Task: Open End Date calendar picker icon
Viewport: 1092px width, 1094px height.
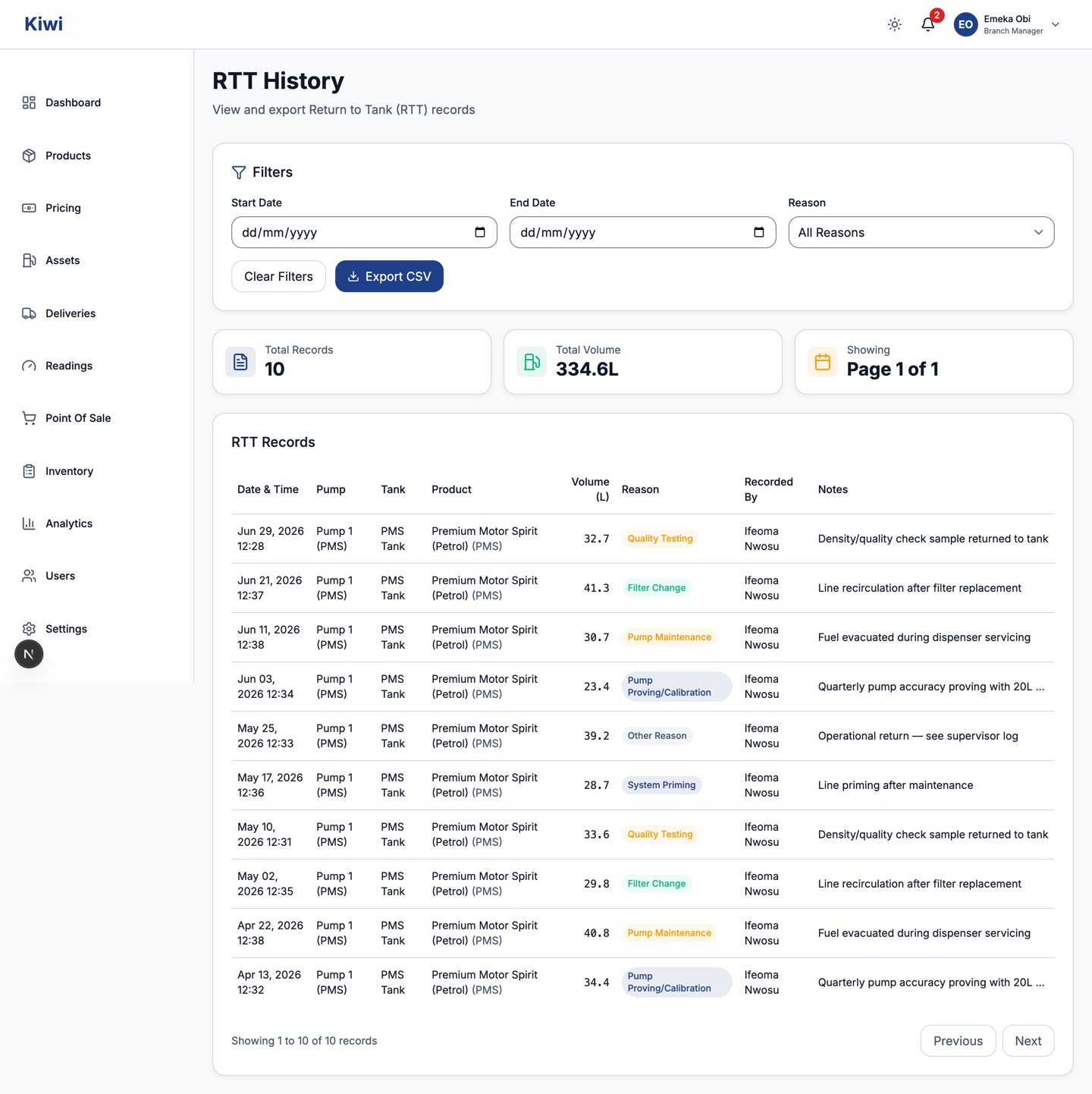Action: (759, 232)
